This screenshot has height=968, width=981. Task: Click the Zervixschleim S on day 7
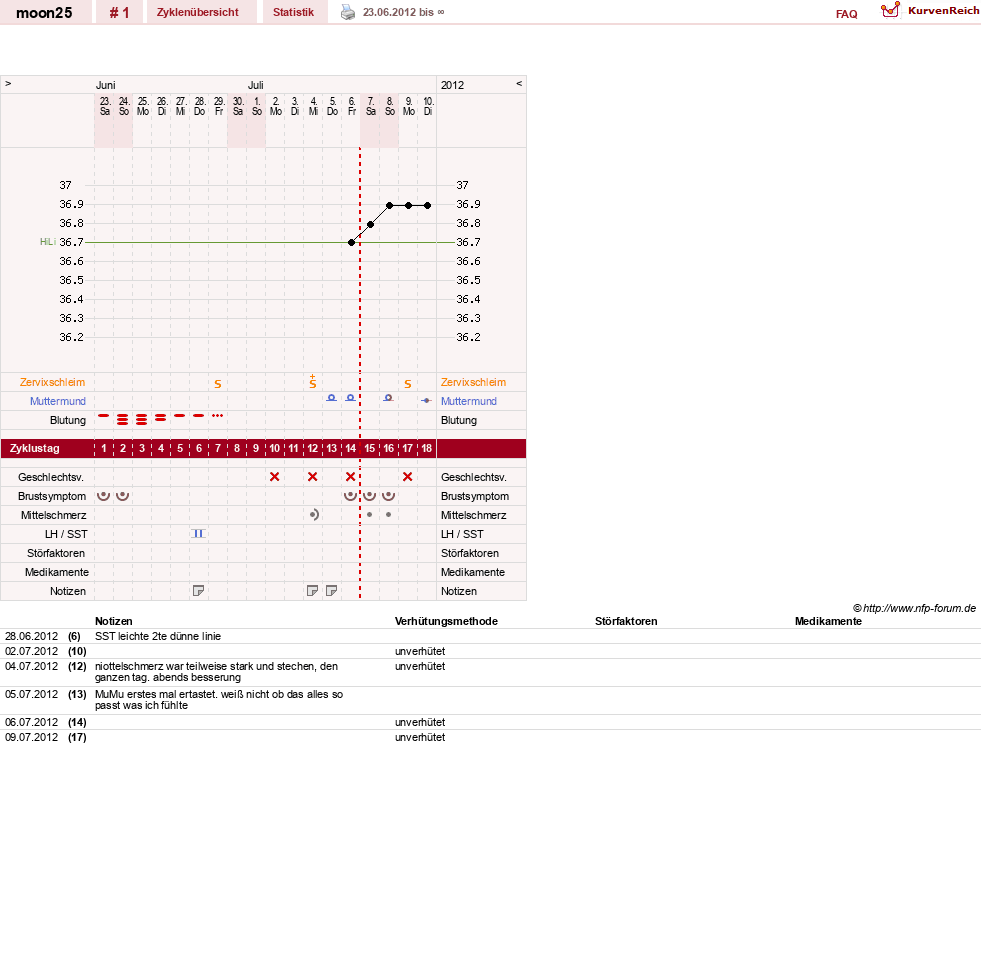click(218, 384)
